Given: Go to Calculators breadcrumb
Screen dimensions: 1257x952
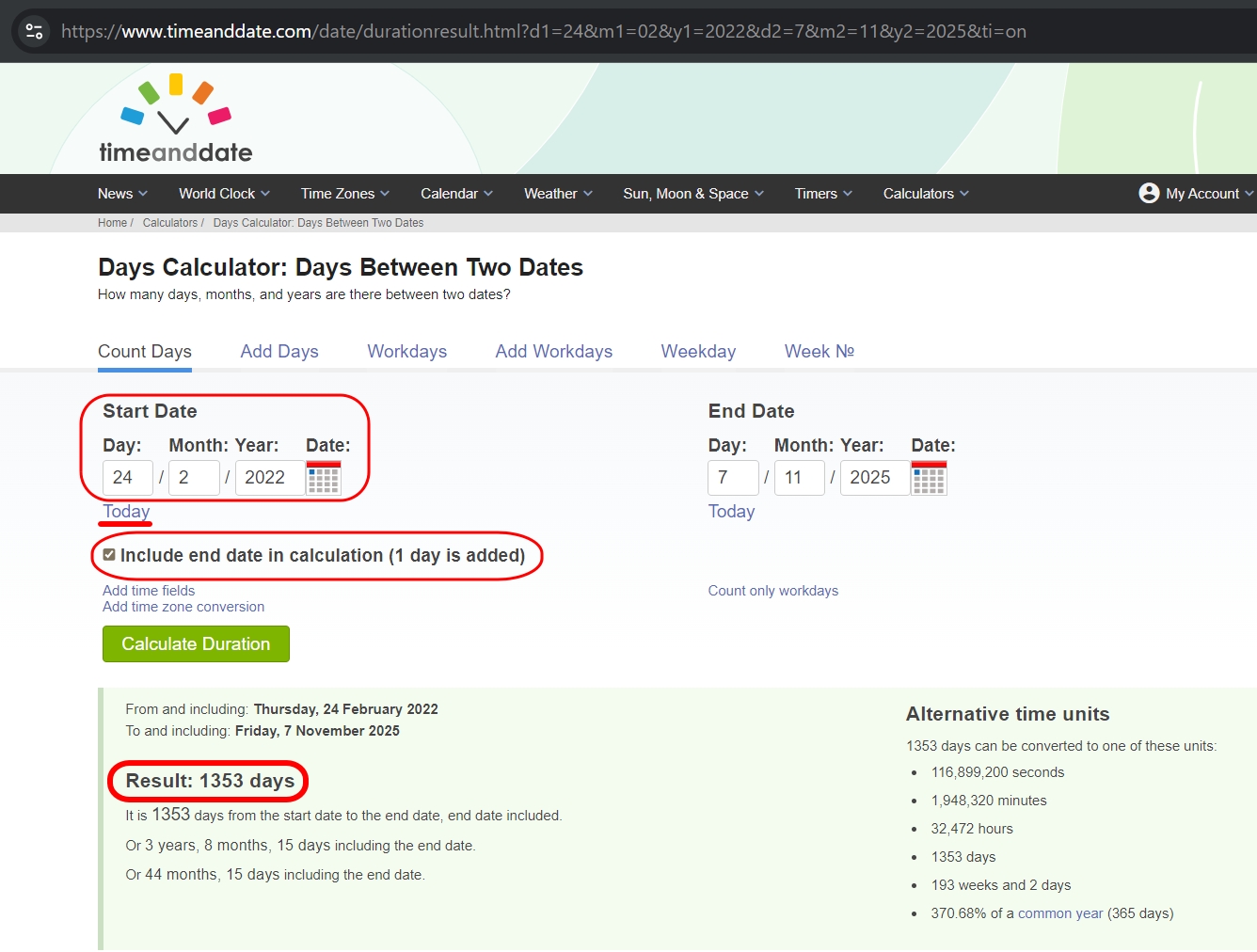Looking at the screenshot, I should (x=170, y=223).
